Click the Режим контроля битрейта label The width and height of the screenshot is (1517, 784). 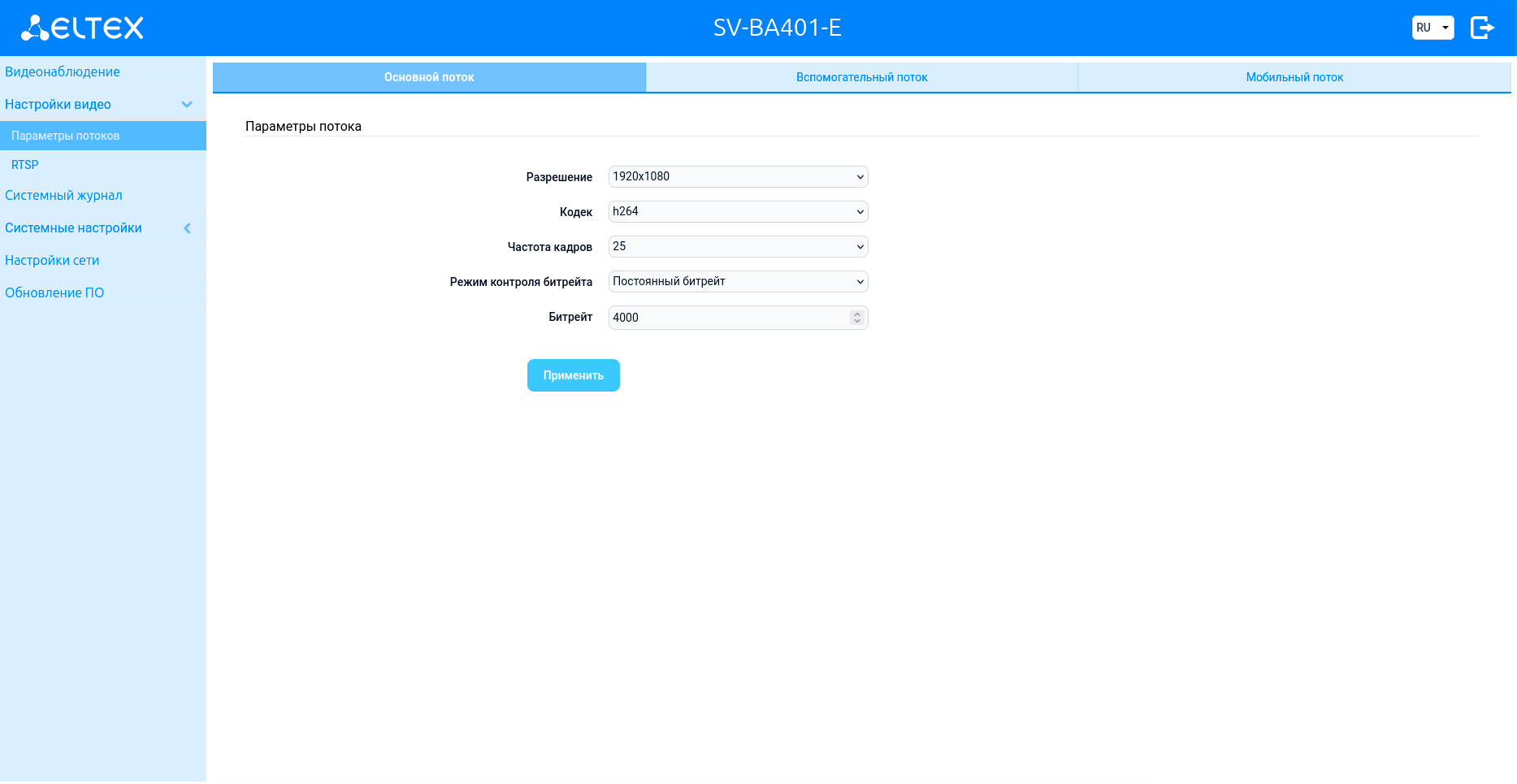pyautogui.click(x=521, y=282)
